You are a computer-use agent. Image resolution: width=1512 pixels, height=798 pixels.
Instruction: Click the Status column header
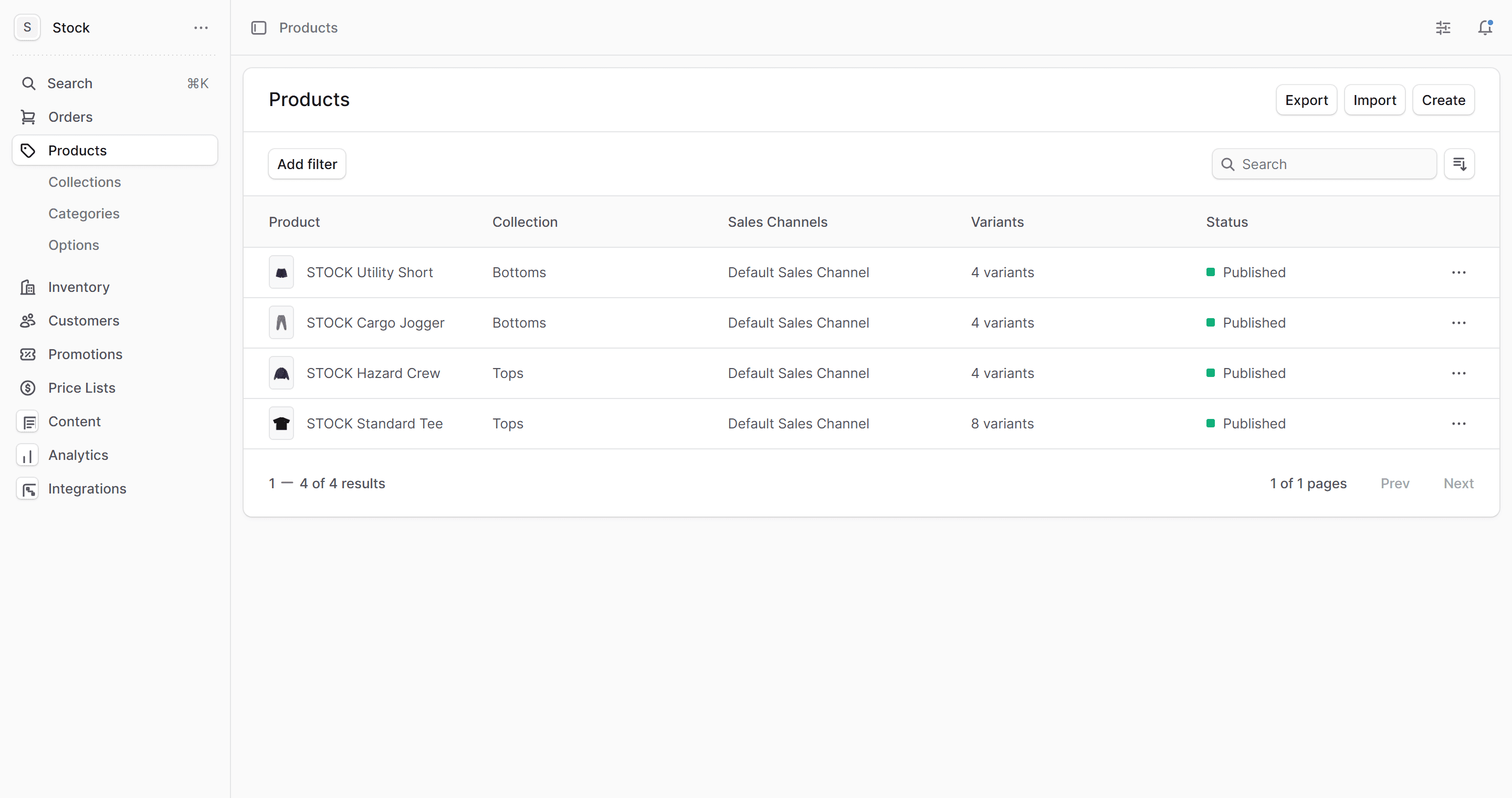click(1227, 222)
